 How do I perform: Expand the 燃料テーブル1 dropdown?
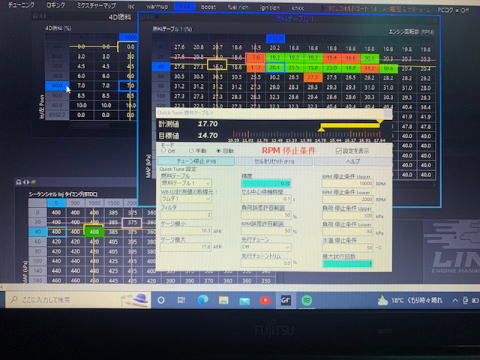(186, 183)
